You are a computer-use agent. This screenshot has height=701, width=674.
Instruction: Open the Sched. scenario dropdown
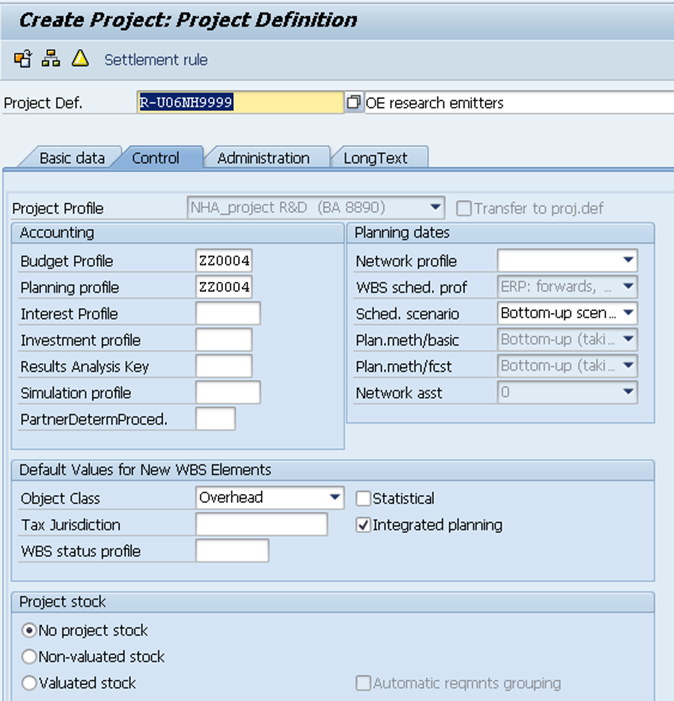tap(627, 313)
